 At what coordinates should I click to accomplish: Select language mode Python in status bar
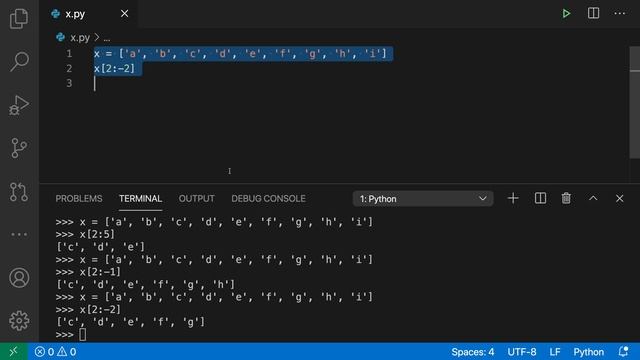pyautogui.click(x=589, y=351)
